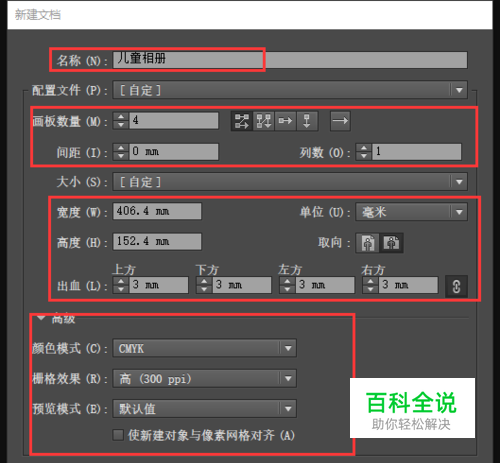Collapse the 高级 advanced section triangle
This screenshot has height=463, width=500.
[x=41, y=318]
